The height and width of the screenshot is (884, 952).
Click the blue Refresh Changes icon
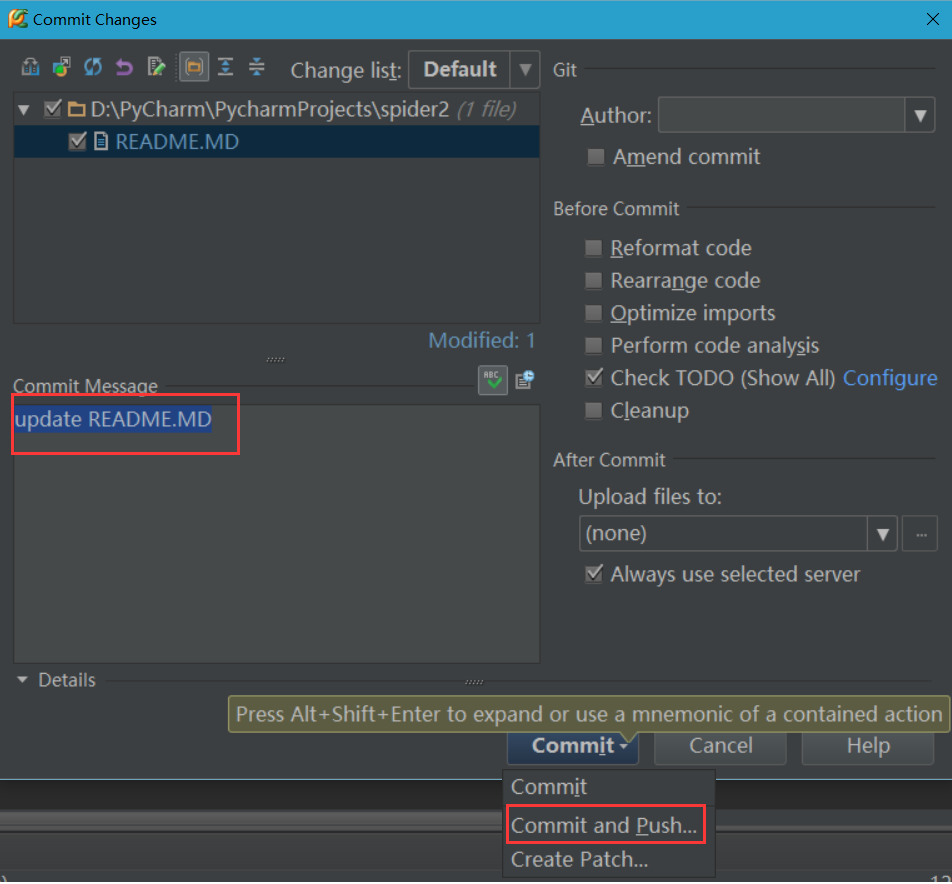pos(93,67)
